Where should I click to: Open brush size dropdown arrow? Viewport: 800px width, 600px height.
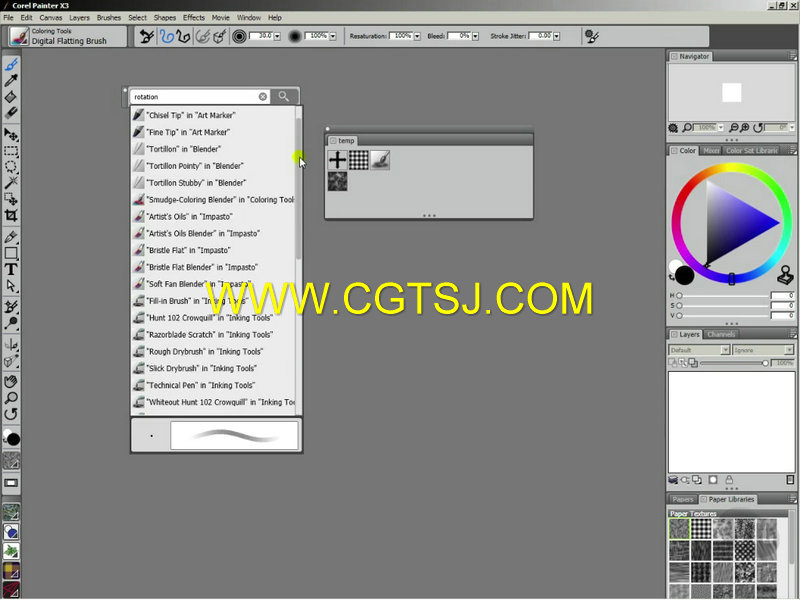tap(278, 36)
